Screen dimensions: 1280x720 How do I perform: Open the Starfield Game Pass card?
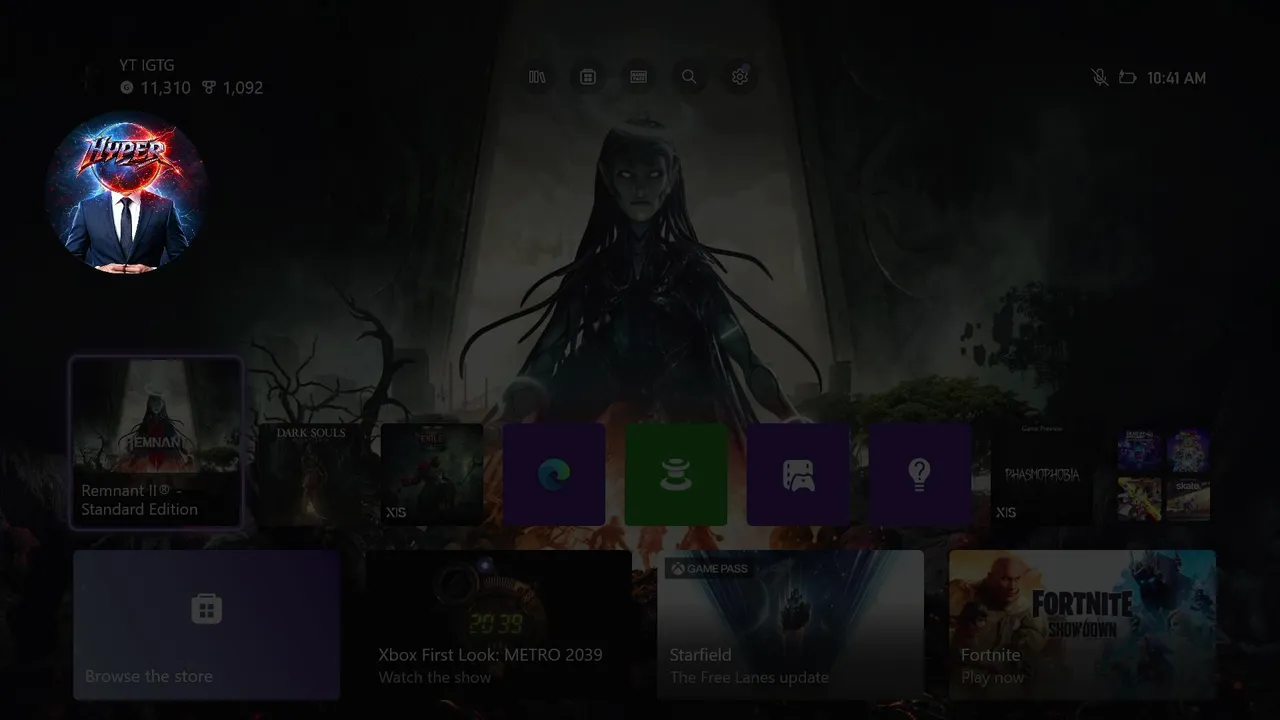tap(791, 625)
